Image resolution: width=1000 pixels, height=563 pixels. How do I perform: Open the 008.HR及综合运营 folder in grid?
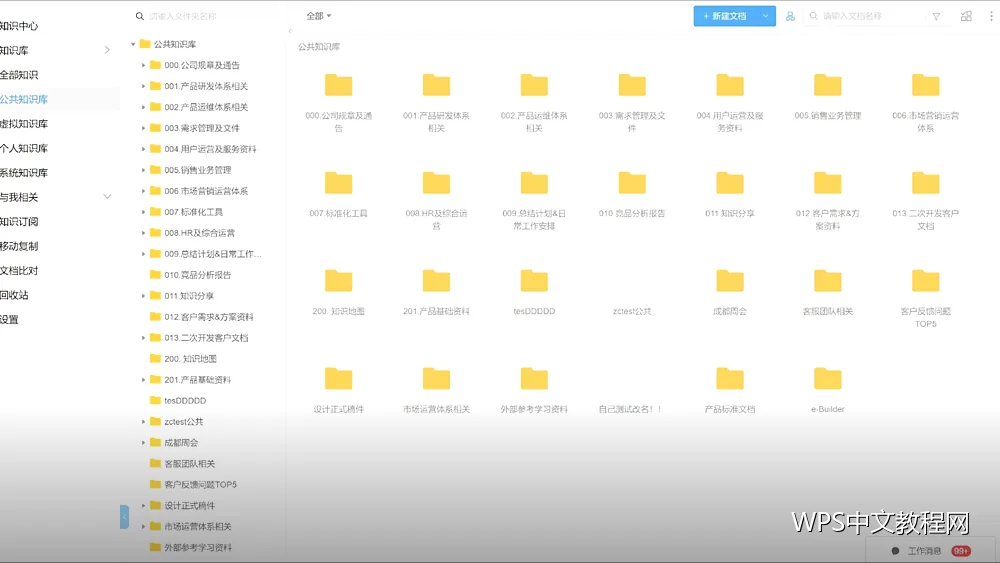pyautogui.click(x=436, y=183)
